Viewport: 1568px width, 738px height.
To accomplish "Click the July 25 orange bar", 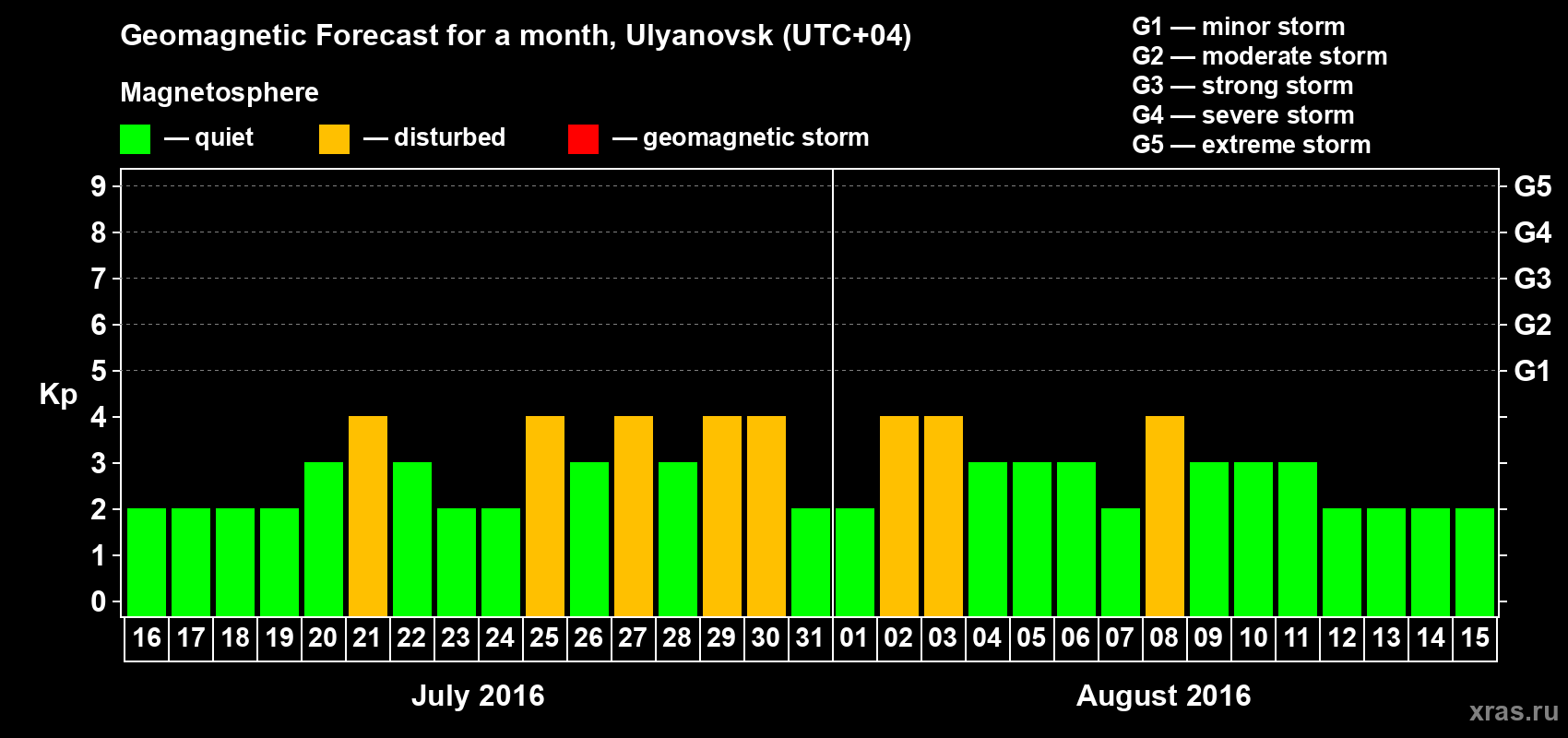I will pos(545,516).
